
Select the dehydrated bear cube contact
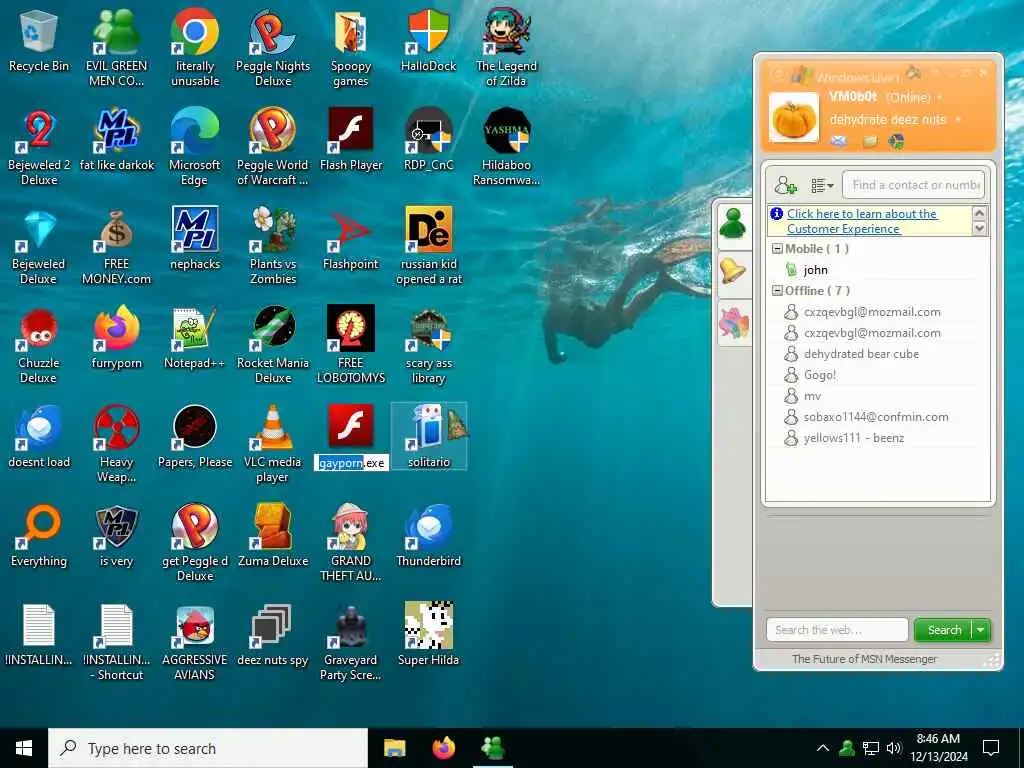(861, 354)
